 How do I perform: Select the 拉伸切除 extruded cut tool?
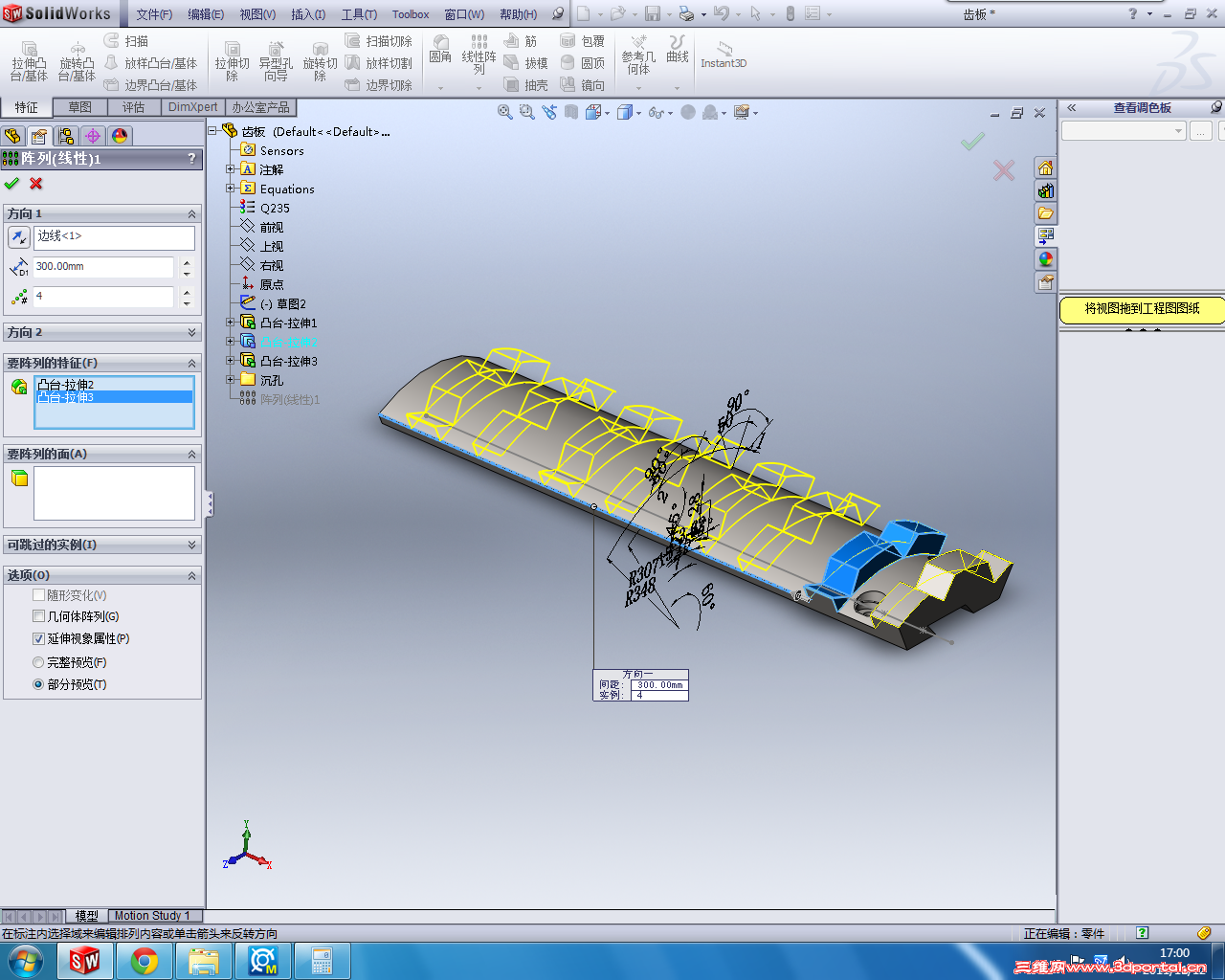232,62
